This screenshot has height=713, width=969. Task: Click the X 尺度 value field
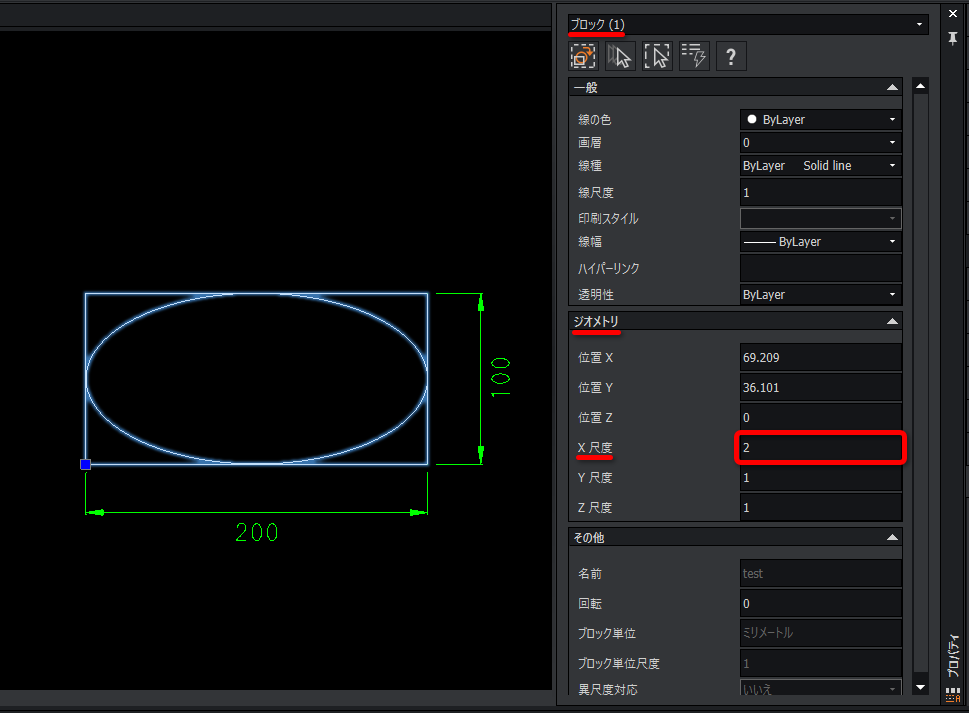point(821,447)
